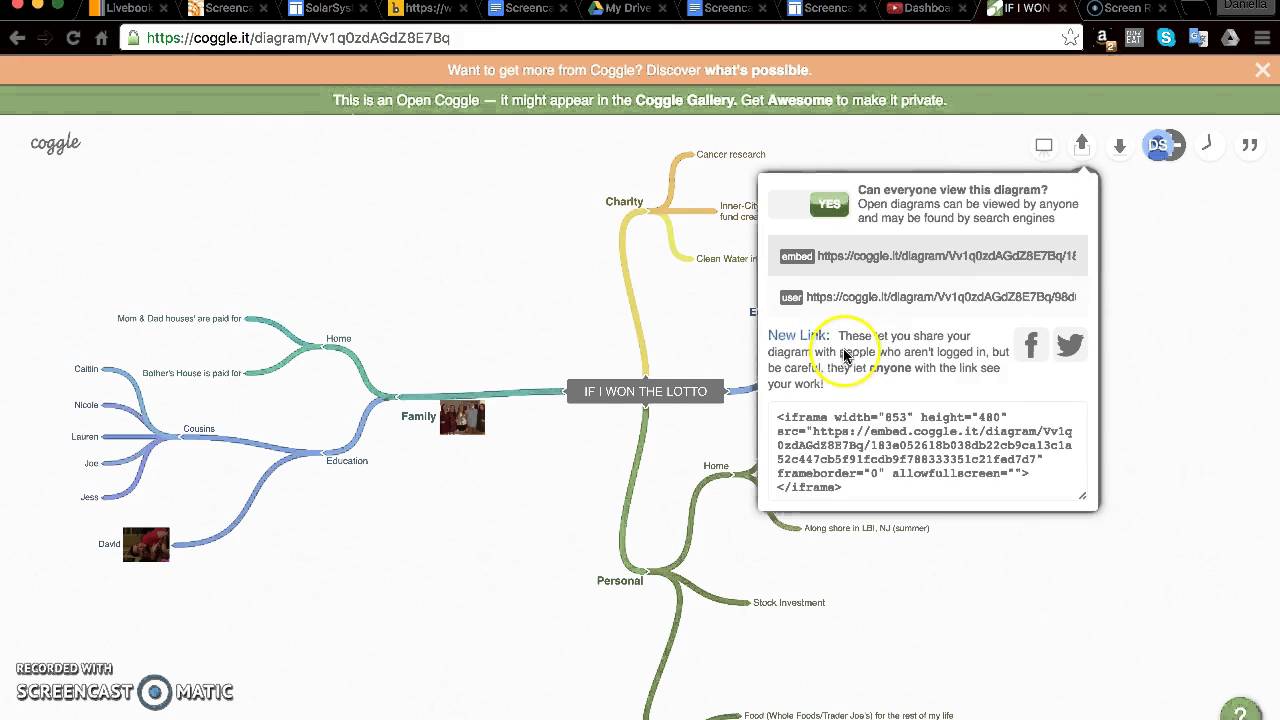Select the Home node under Family
This screenshot has height=720, width=1280.
point(338,339)
